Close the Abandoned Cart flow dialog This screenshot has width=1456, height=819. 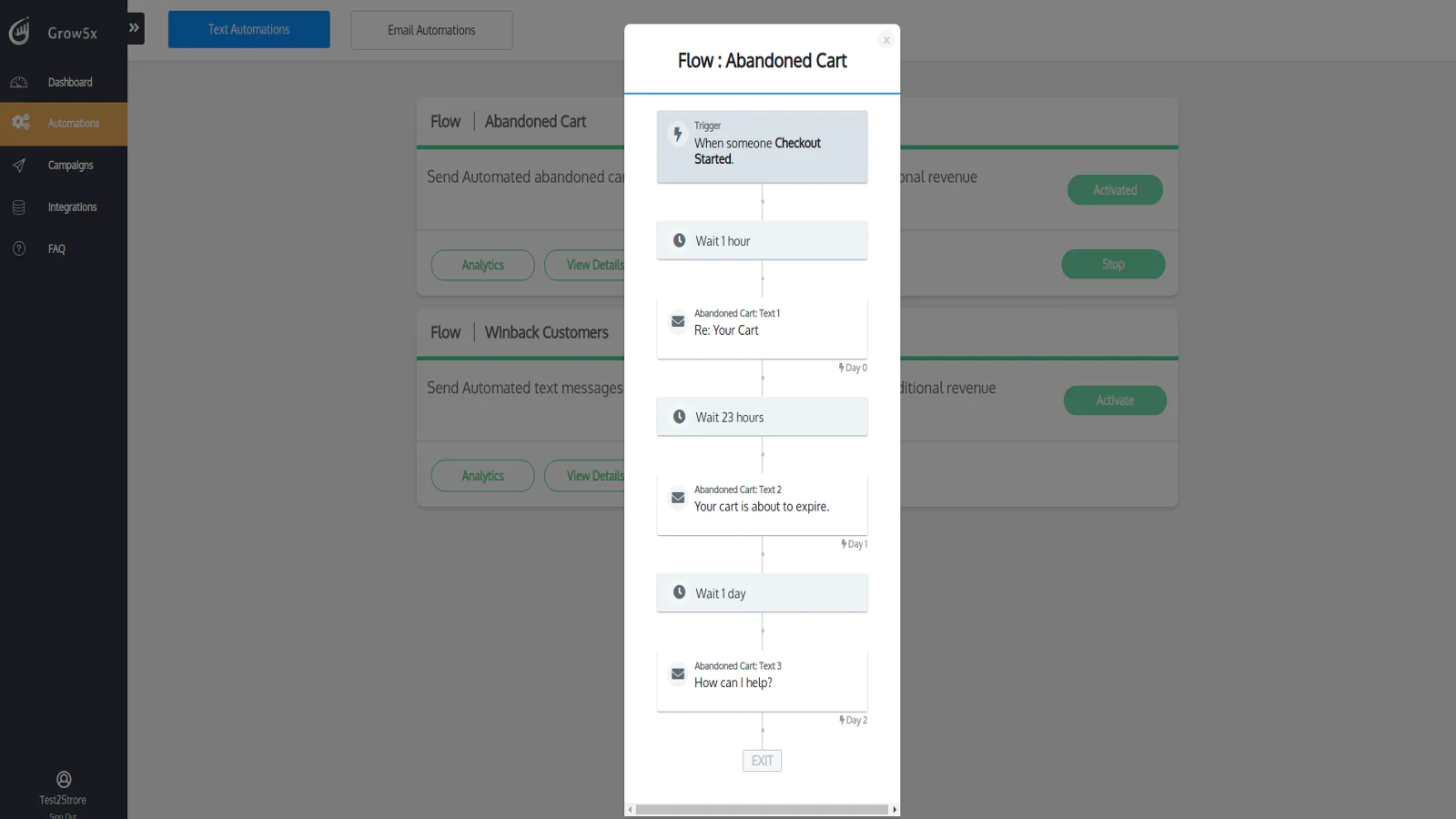[886, 40]
